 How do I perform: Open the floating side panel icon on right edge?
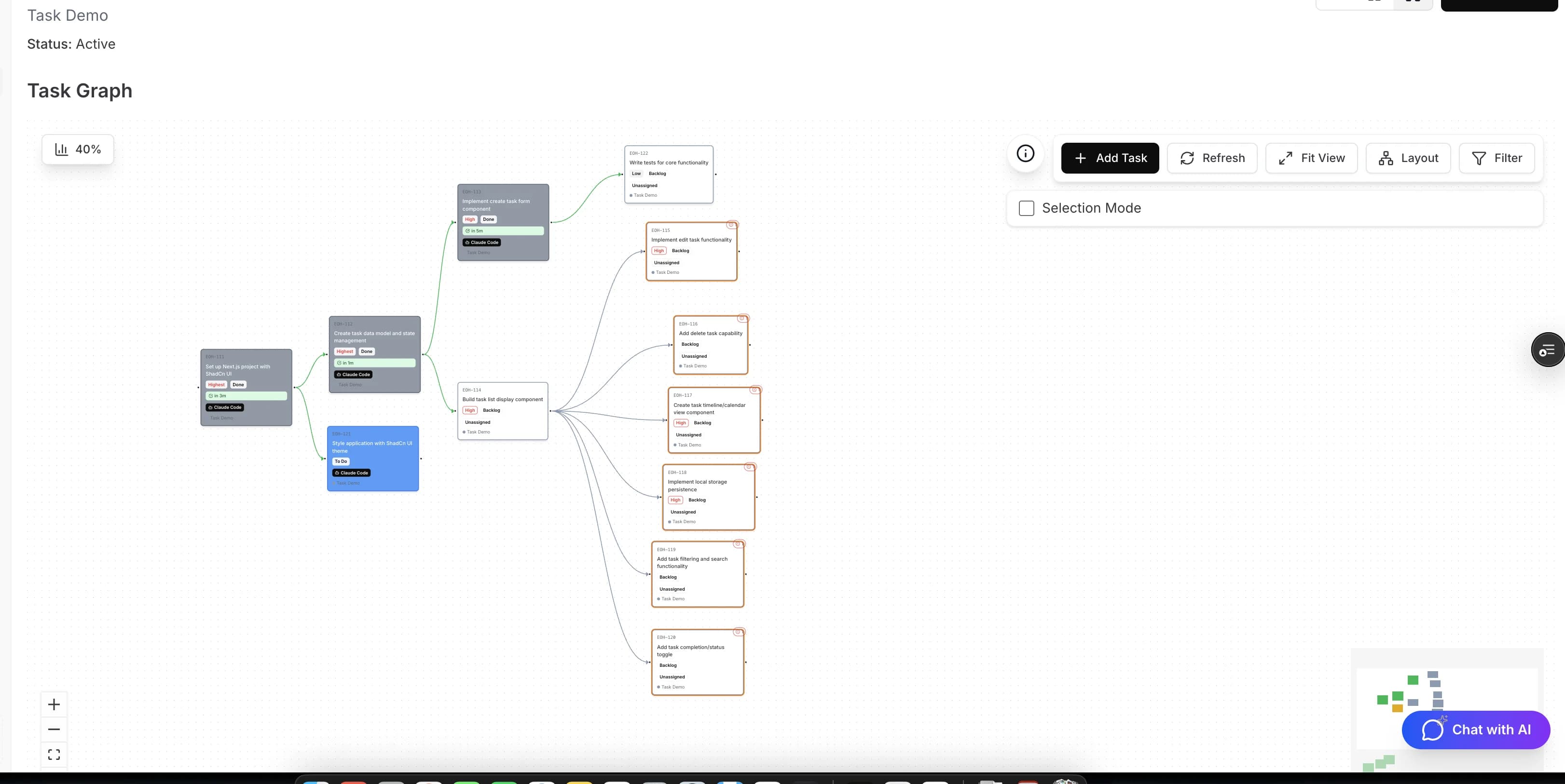pos(1549,349)
